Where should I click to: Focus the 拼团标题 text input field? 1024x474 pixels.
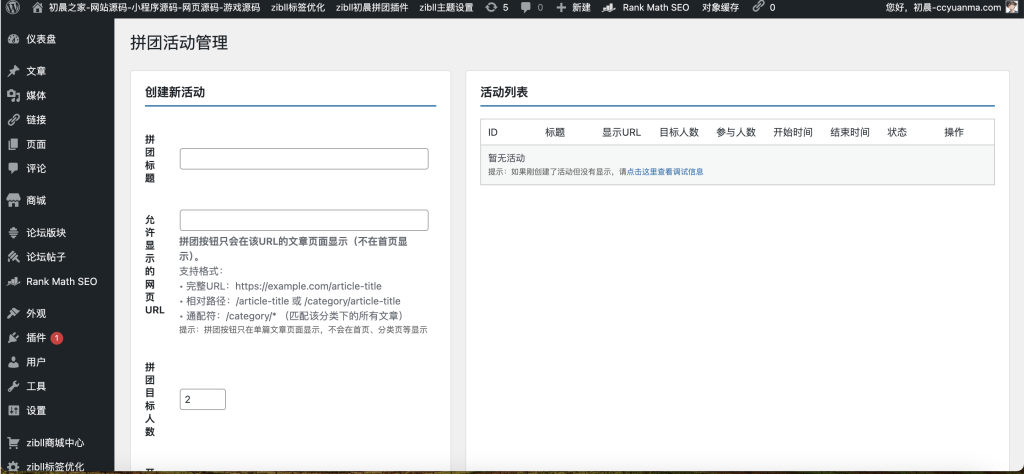(x=304, y=159)
